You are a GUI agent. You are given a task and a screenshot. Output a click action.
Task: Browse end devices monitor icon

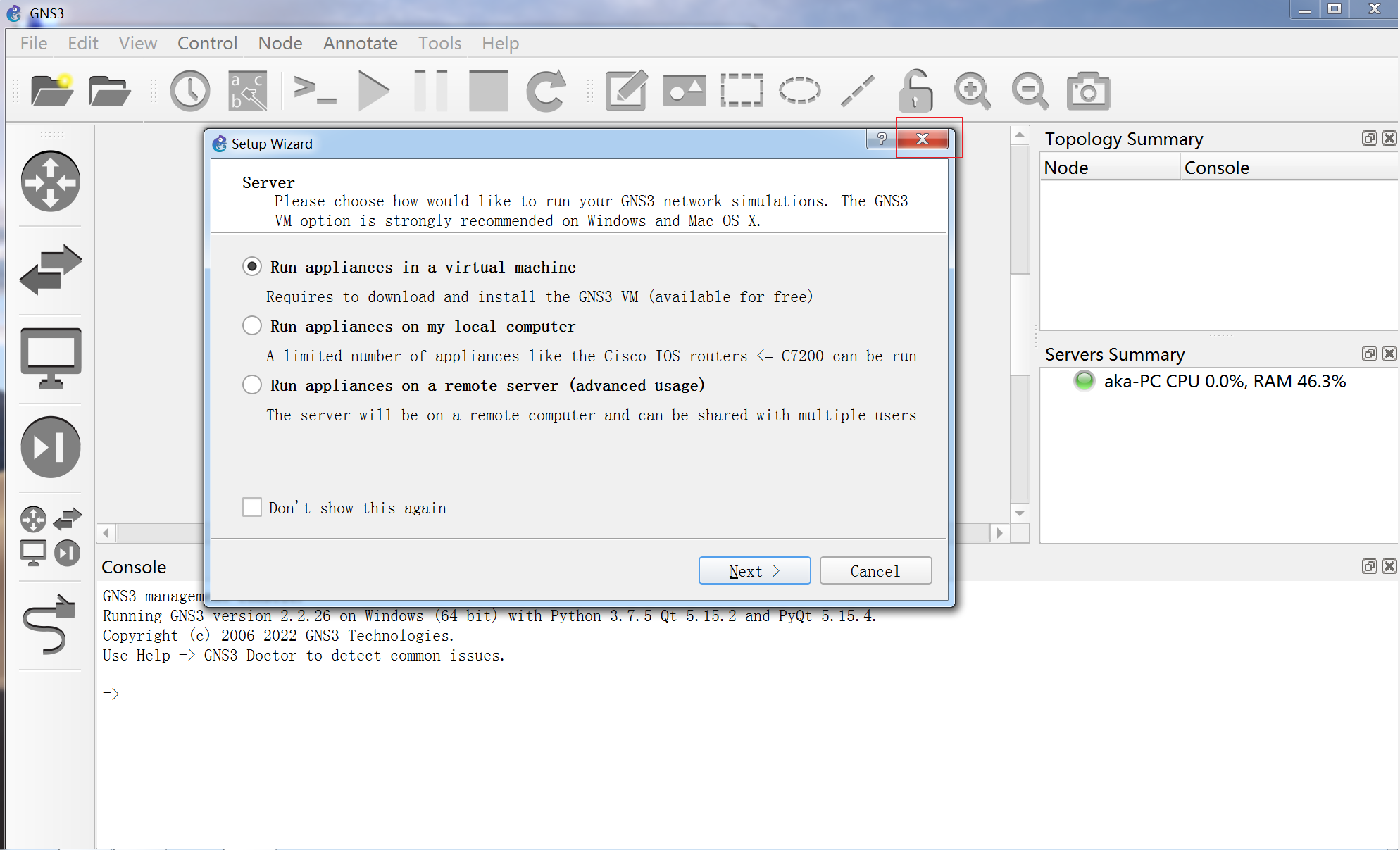pyautogui.click(x=51, y=358)
